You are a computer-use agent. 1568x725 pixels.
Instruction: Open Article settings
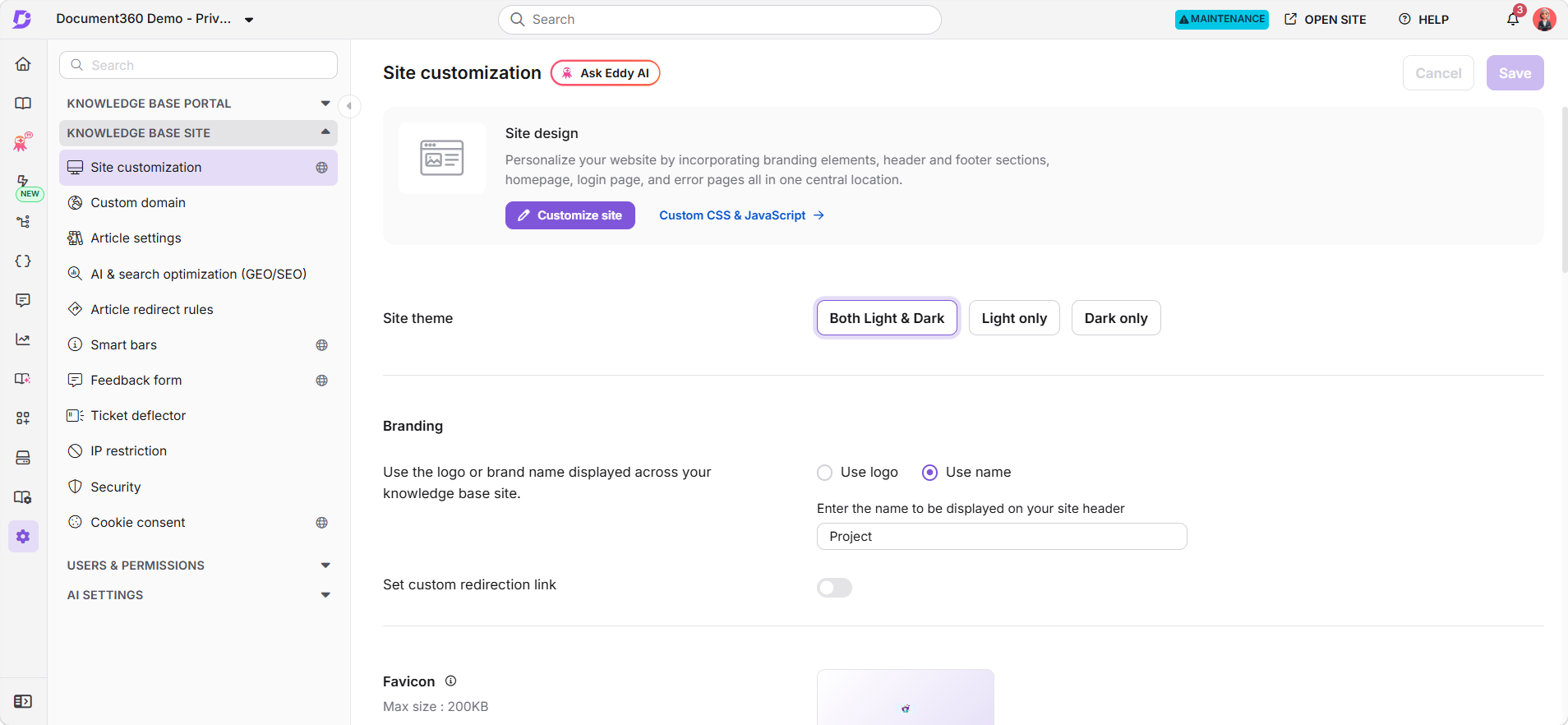(x=198, y=238)
